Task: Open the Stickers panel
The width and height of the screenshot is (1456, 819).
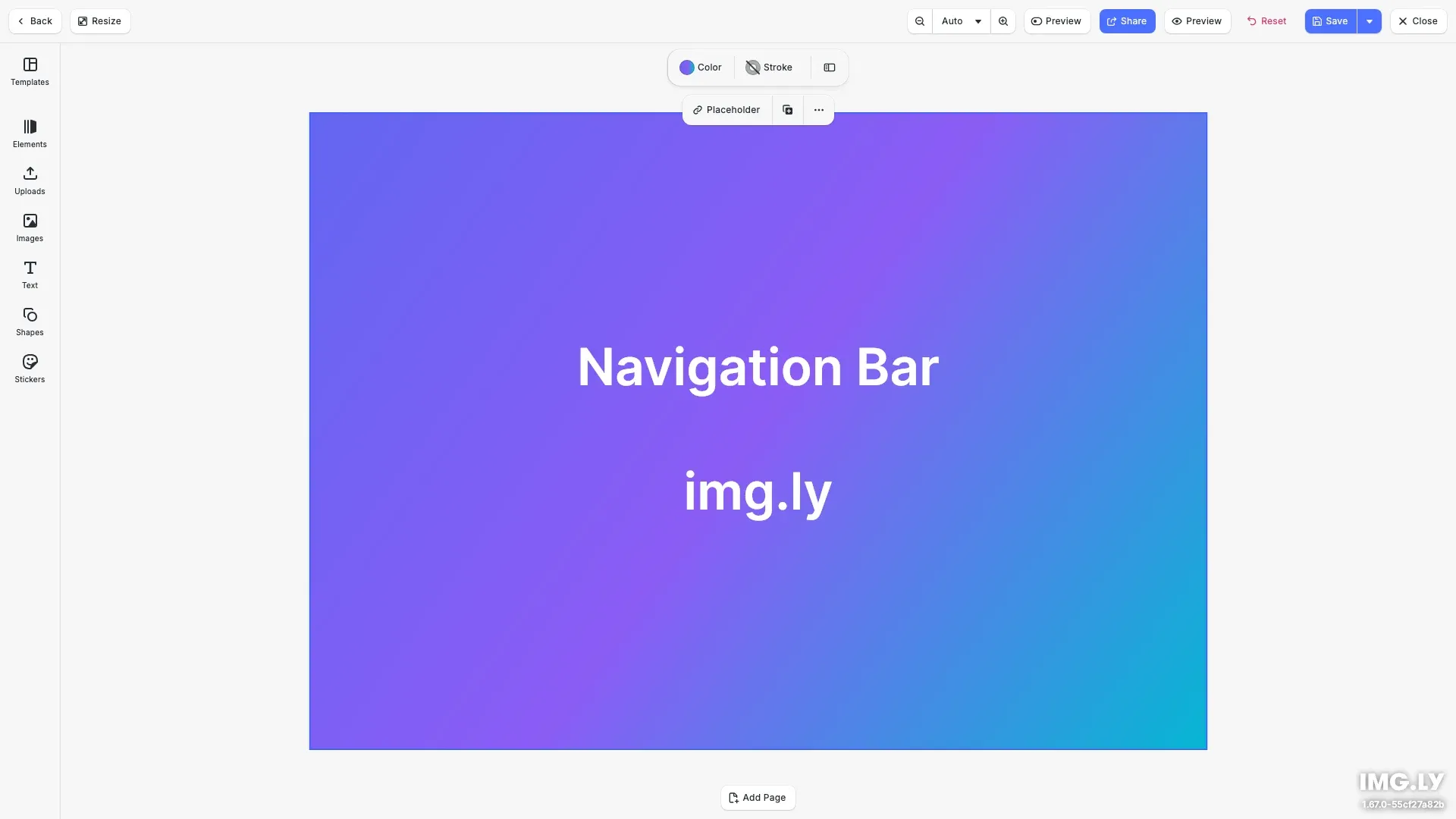Action: point(30,369)
